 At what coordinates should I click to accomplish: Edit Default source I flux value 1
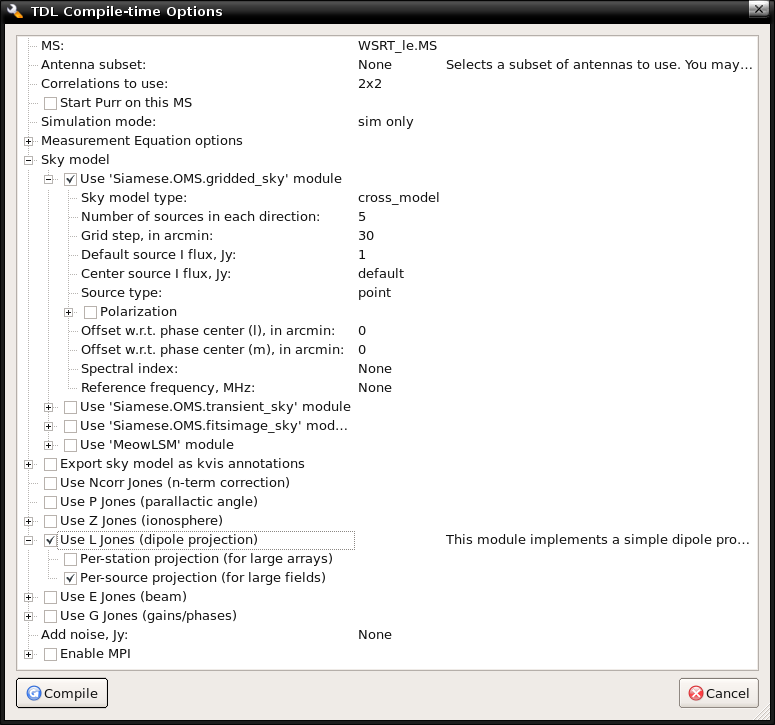click(362, 255)
